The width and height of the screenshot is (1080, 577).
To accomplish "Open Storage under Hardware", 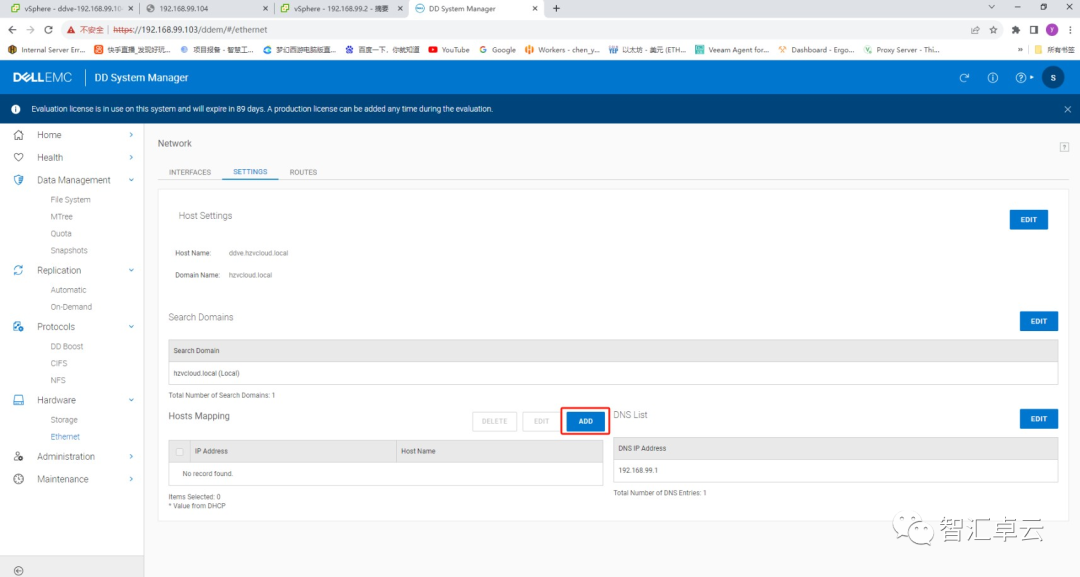I will (64, 420).
